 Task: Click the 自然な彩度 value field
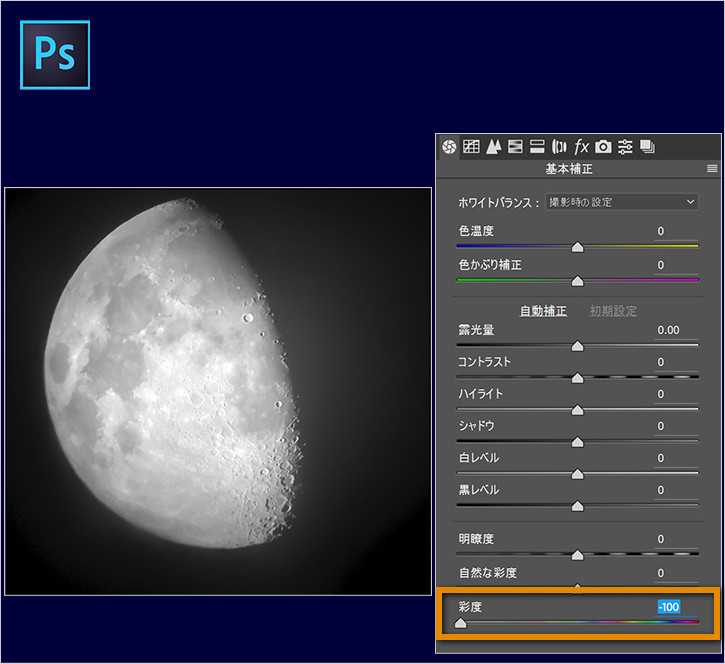tap(676, 573)
